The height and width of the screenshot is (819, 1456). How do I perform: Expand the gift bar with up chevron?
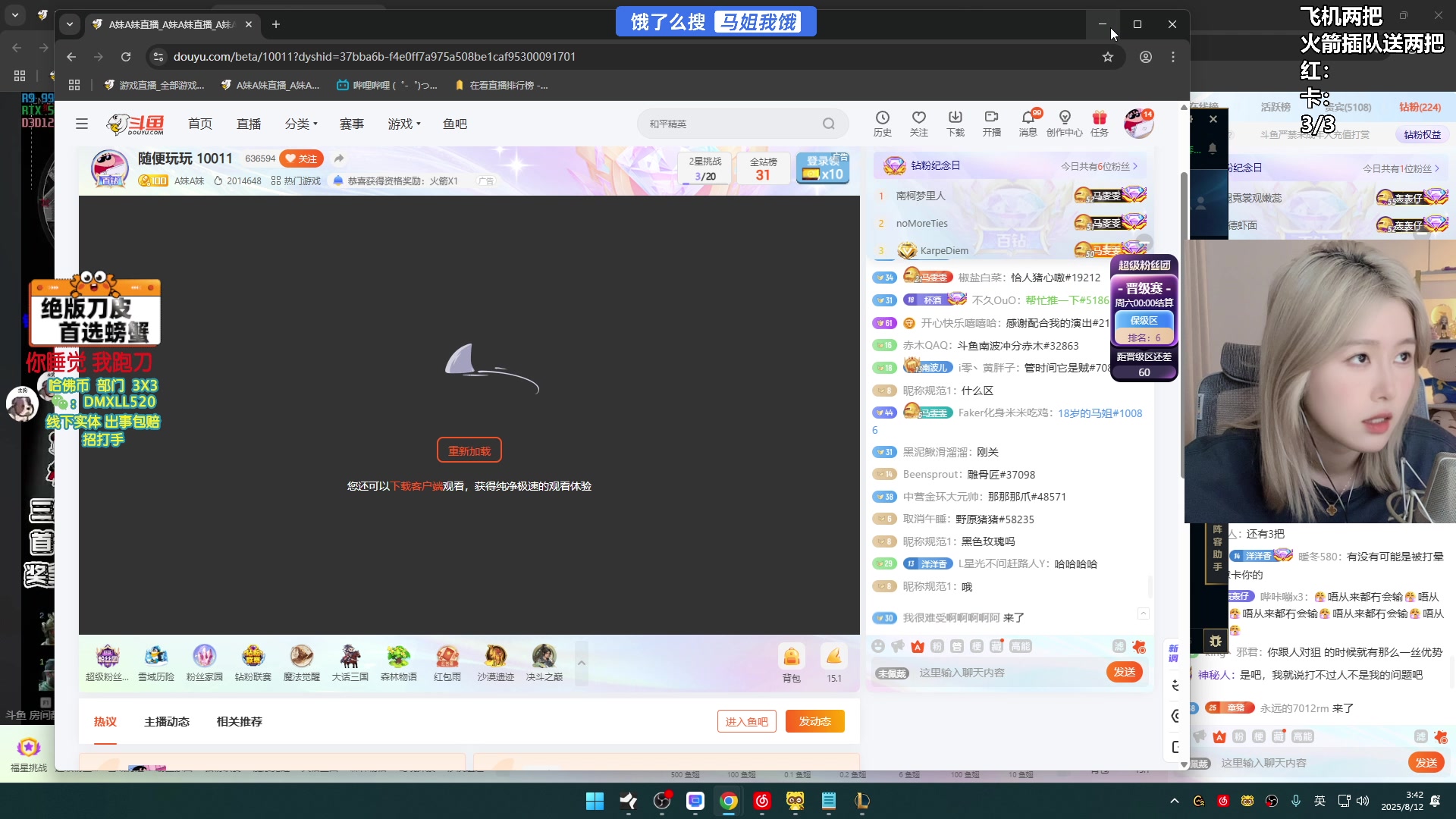pos(582,664)
